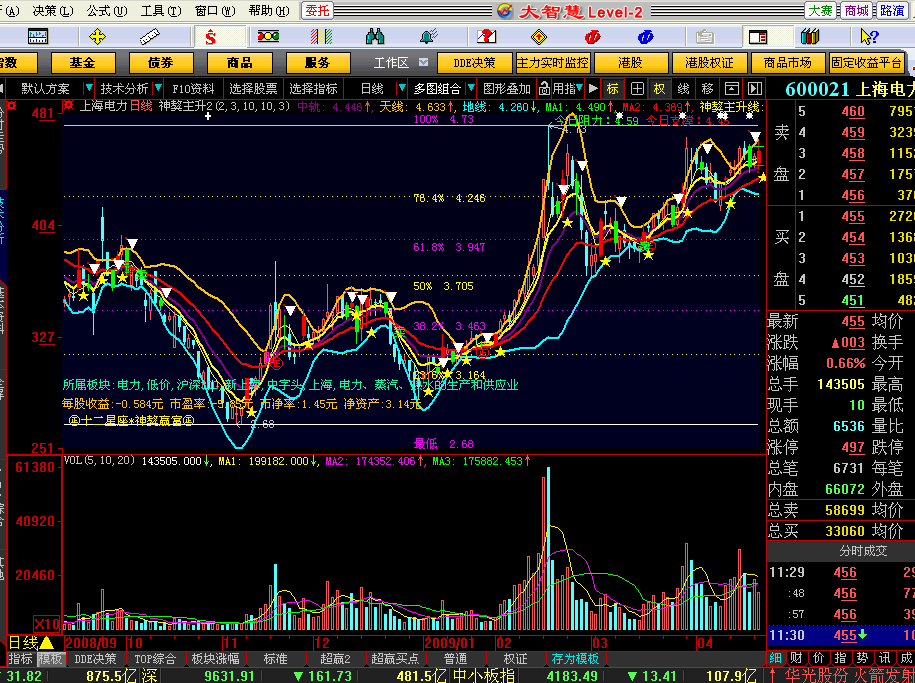
Task: Click the alarm bell alert icon
Action: point(429,37)
